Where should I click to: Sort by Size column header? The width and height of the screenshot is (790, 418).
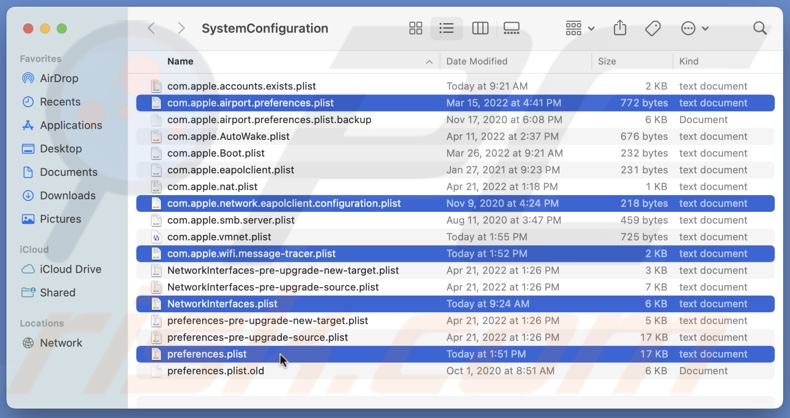click(x=607, y=61)
